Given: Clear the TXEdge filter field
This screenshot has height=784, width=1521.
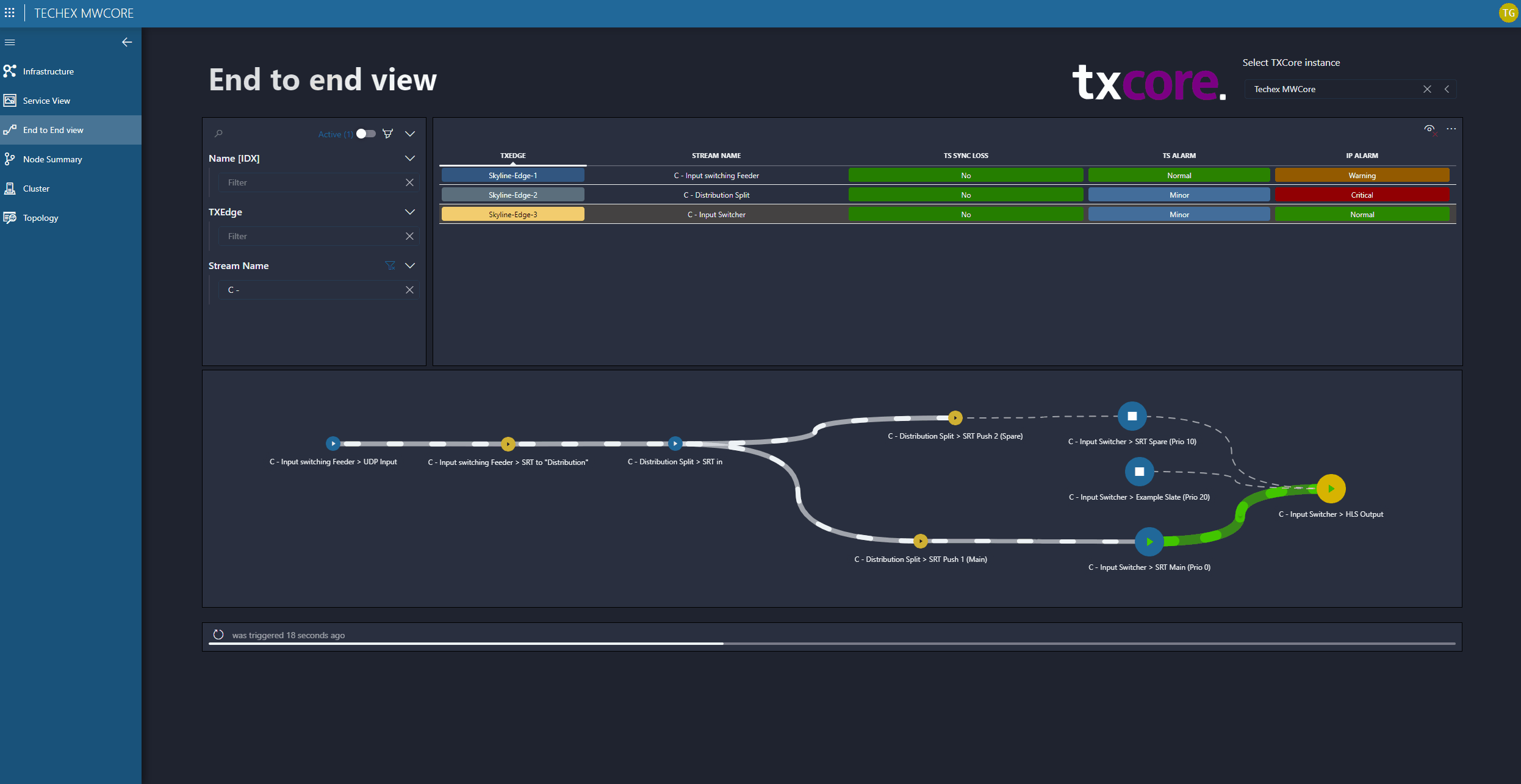Looking at the screenshot, I should (409, 236).
